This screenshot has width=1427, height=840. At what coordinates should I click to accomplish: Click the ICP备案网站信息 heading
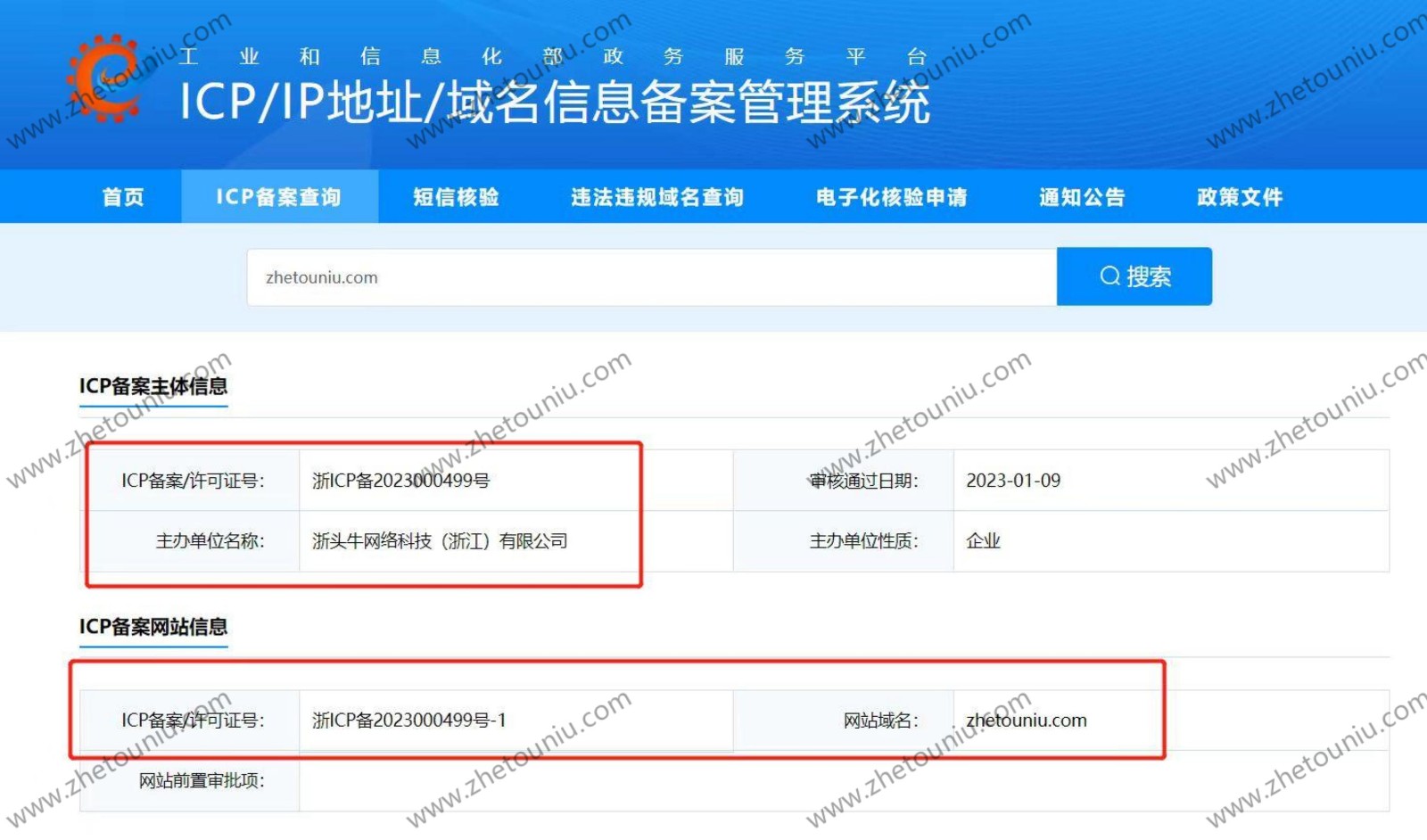click(153, 627)
